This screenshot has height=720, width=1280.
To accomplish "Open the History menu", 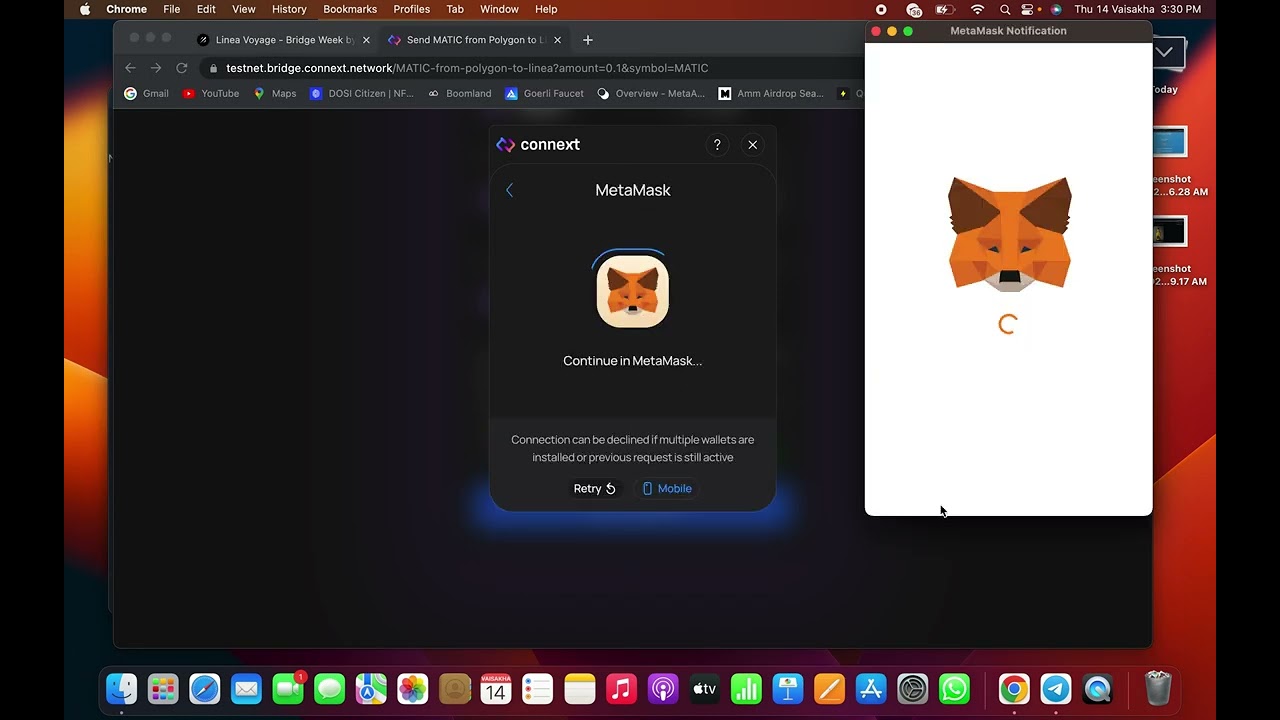I will pos(289,9).
